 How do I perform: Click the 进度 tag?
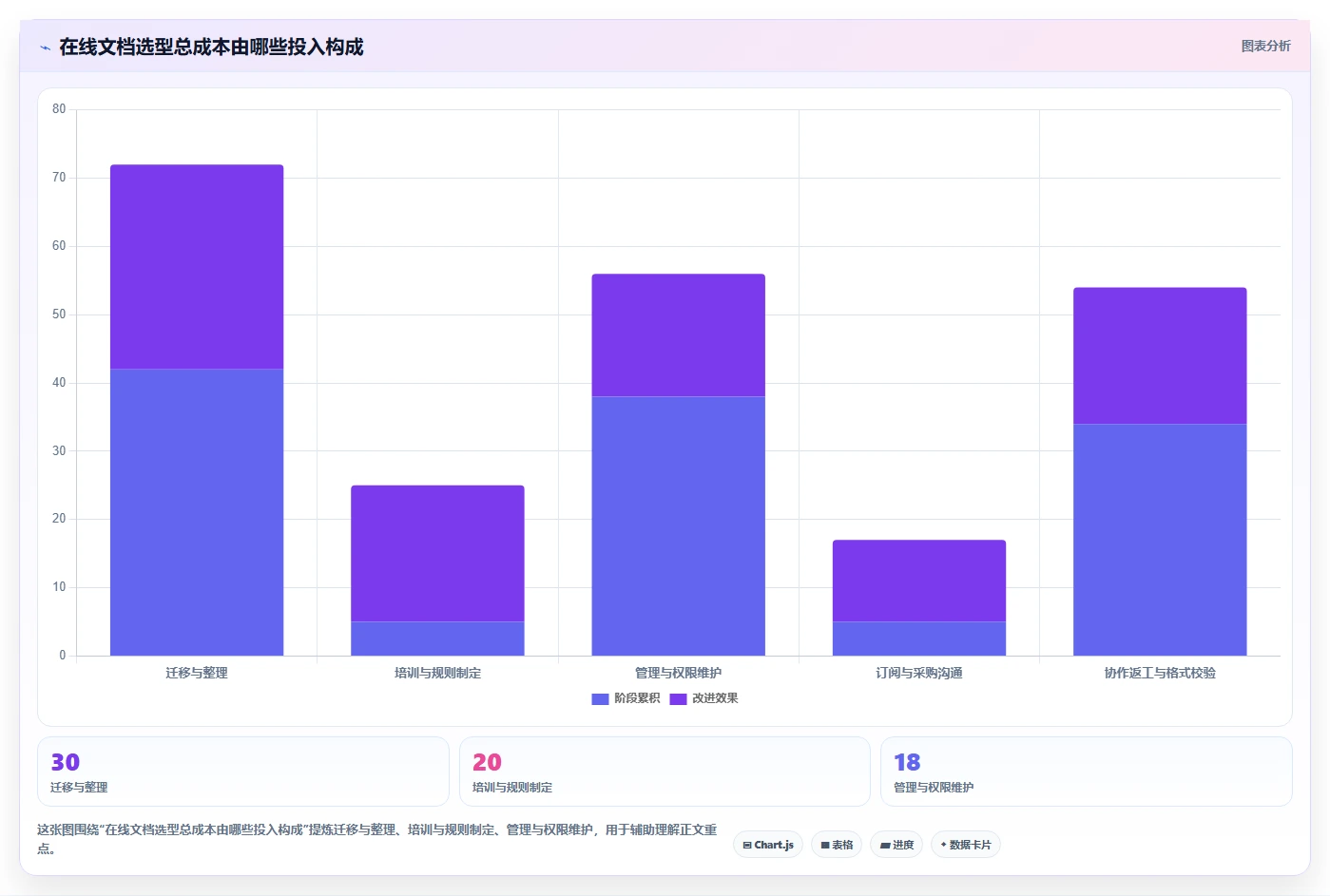click(896, 845)
